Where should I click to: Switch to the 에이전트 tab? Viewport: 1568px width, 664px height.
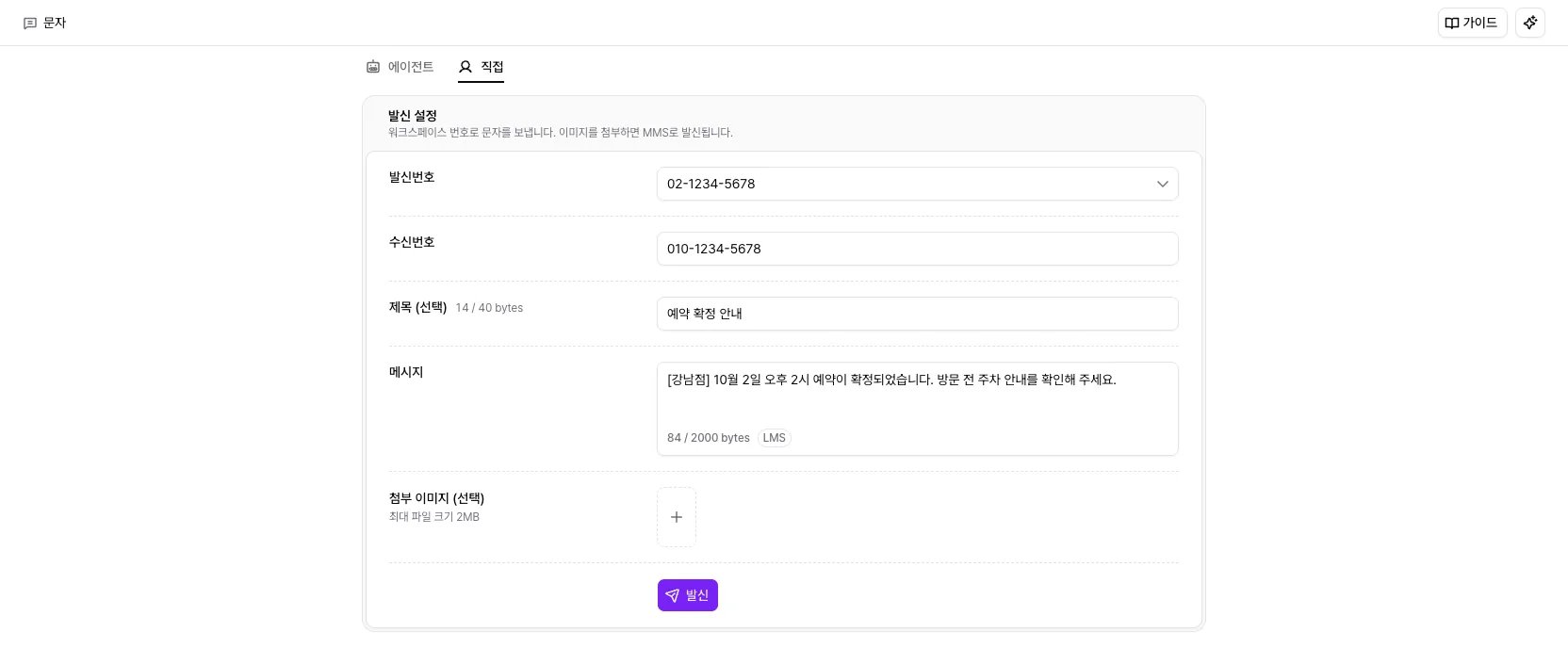[400, 67]
